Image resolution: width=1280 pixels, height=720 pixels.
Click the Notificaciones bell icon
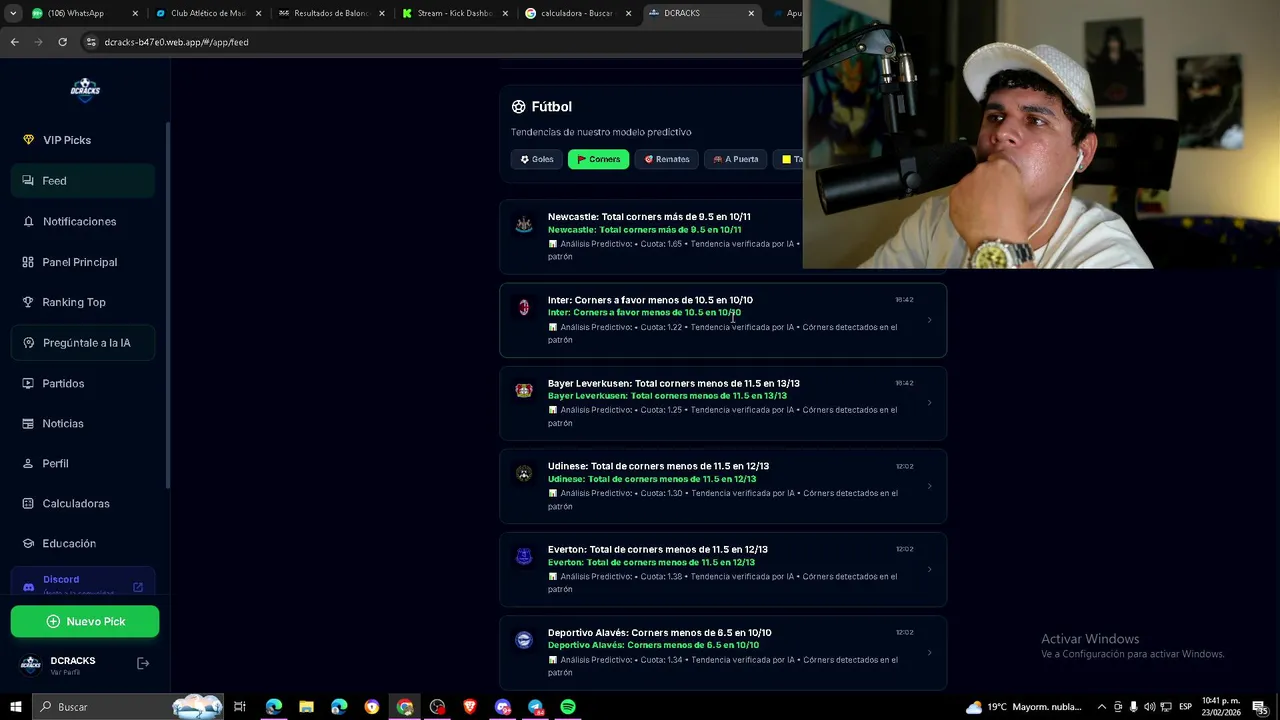coord(28,221)
